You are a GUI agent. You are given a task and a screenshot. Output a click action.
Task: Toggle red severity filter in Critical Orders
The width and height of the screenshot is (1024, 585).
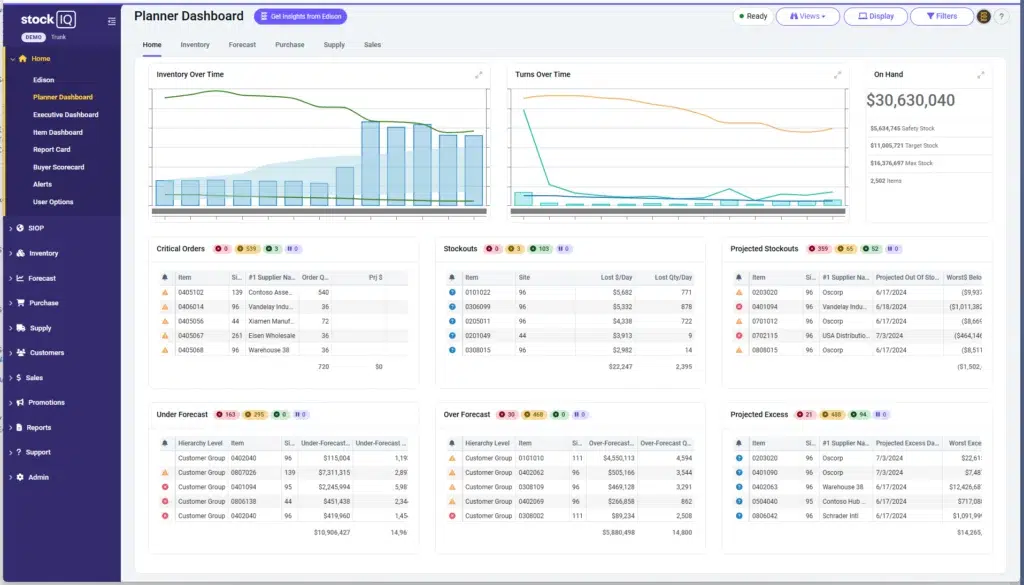(x=222, y=249)
